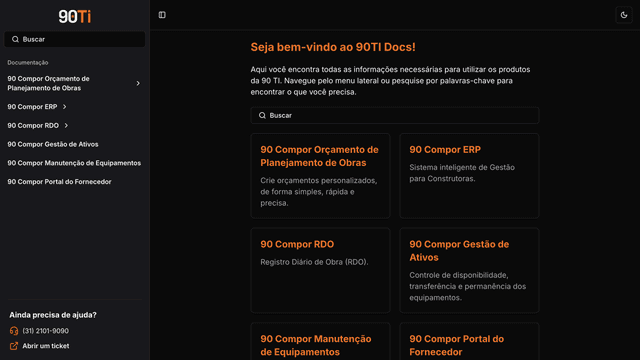Open 90 Compor Manutenção de Equipamentos in sidebar

[74, 163]
